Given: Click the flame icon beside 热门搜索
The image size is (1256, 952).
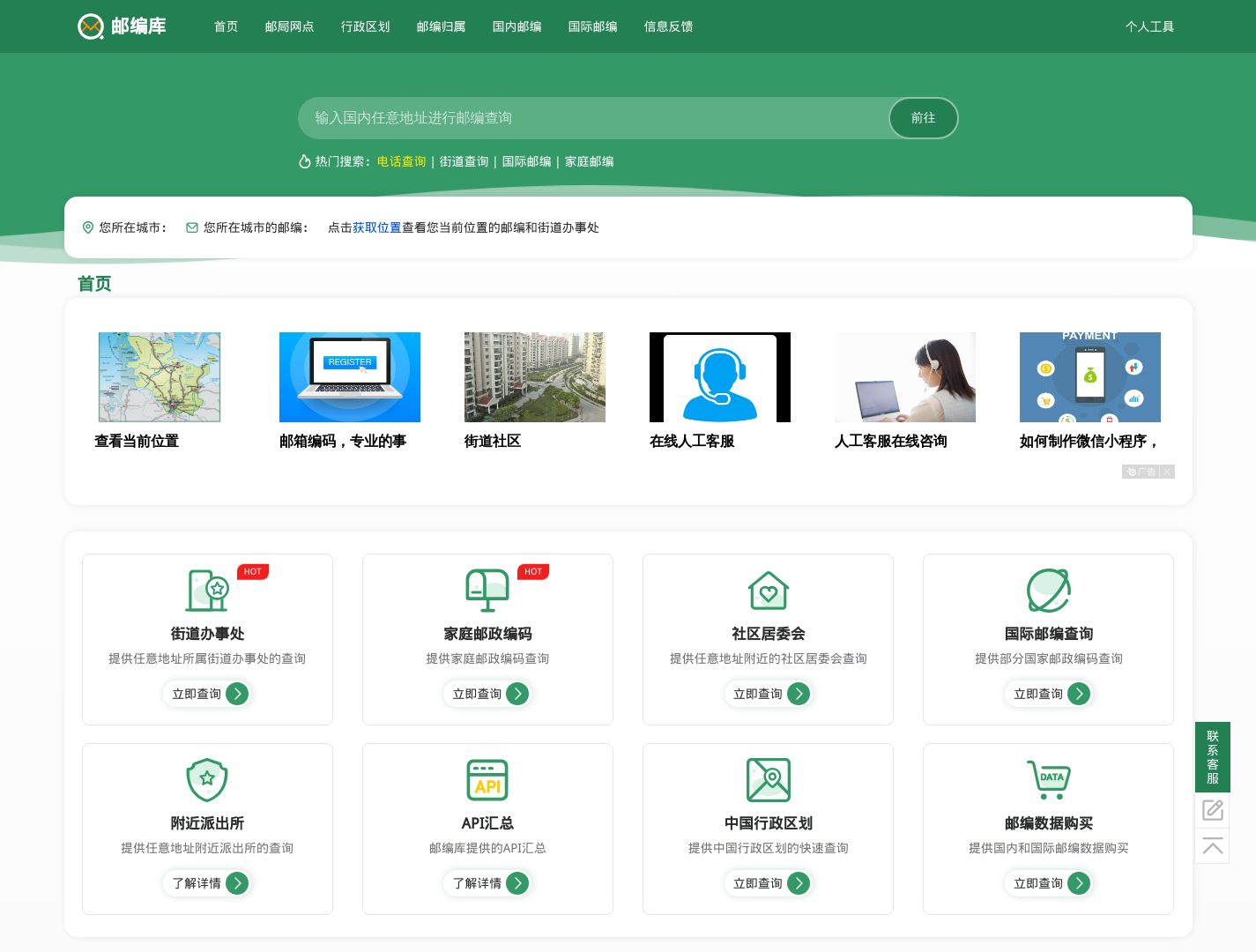Looking at the screenshot, I should coord(305,161).
